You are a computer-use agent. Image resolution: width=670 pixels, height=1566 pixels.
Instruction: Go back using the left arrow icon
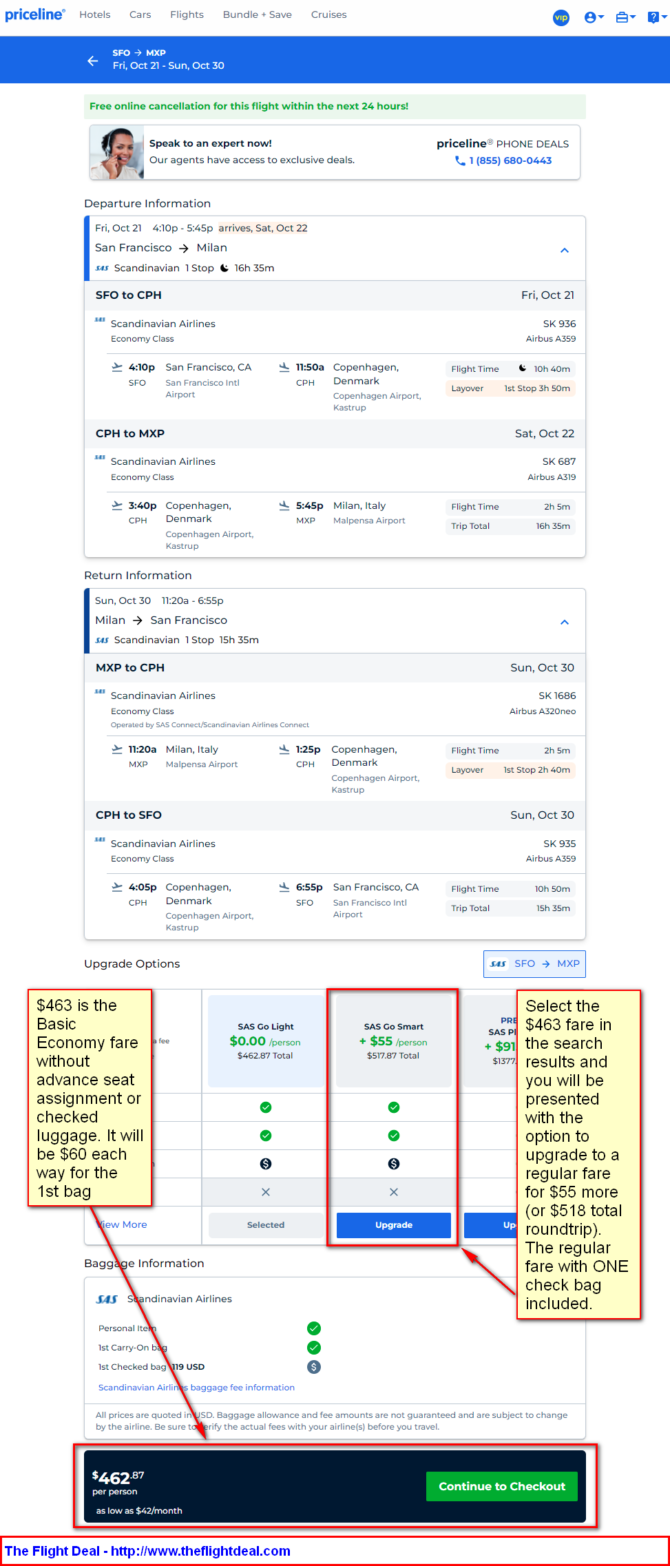coord(93,60)
